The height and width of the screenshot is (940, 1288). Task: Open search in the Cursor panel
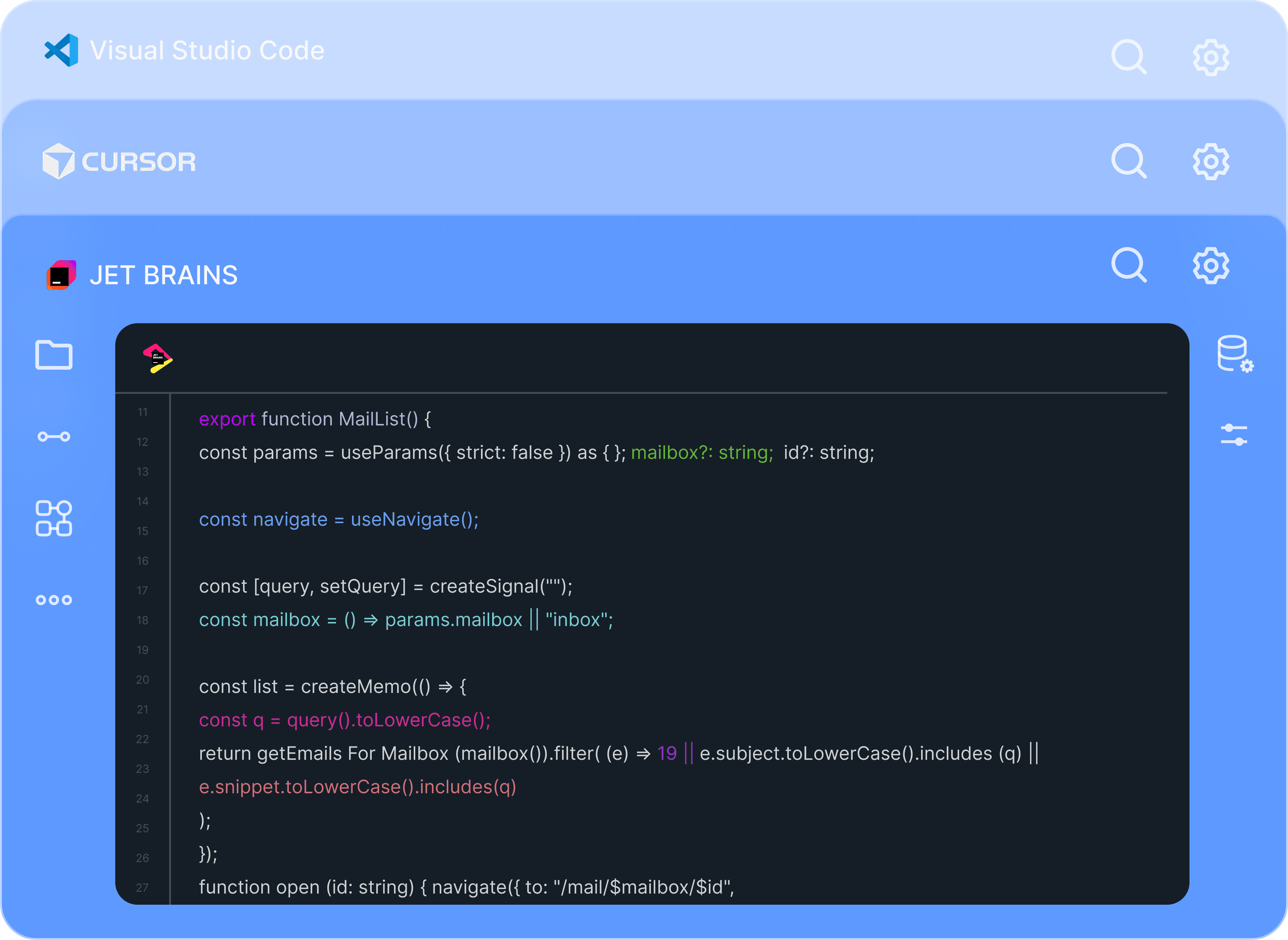pyautogui.click(x=1128, y=161)
